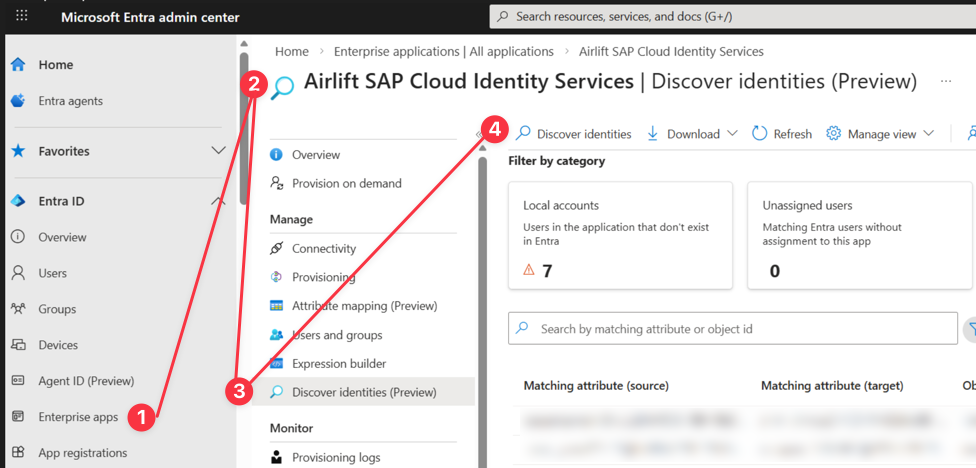Sort by Matching attribute (source) column
This screenshot has height=468, width=976.
point(596,386)
